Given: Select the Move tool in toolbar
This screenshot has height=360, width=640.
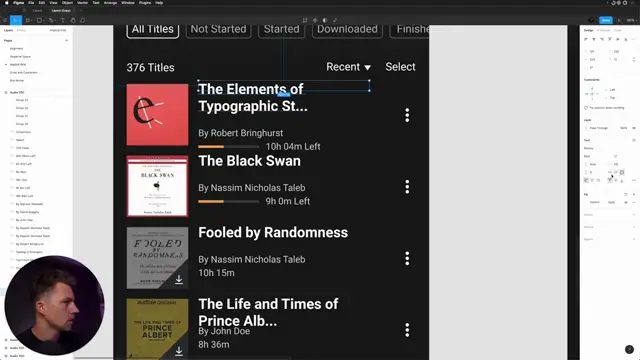Looking at the screenshot, I should coord(16,20).
